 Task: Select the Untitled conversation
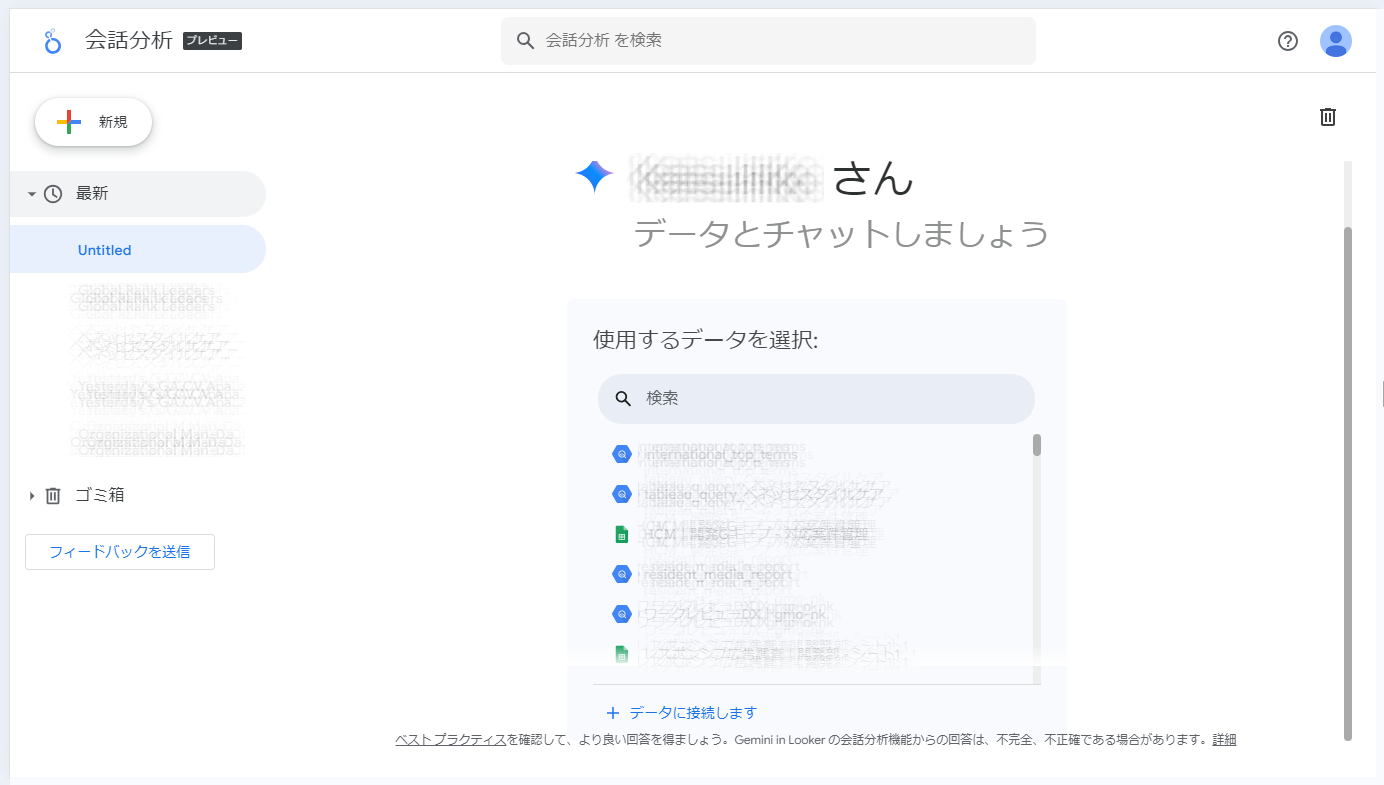coord(105,250)
